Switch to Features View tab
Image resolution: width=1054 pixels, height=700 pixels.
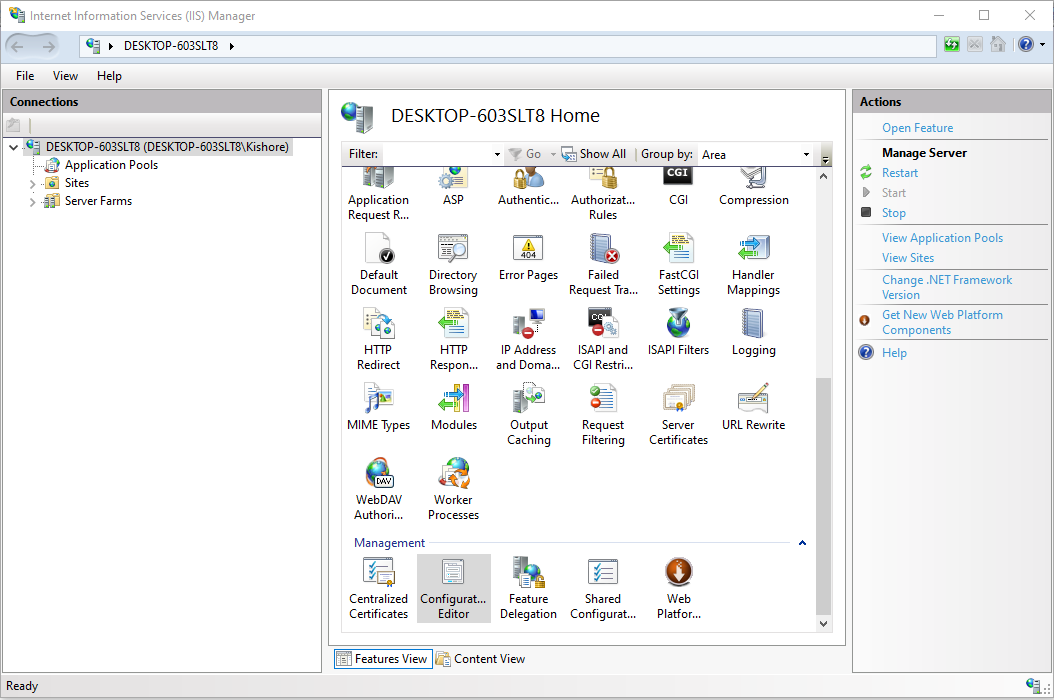coord(383,659)
